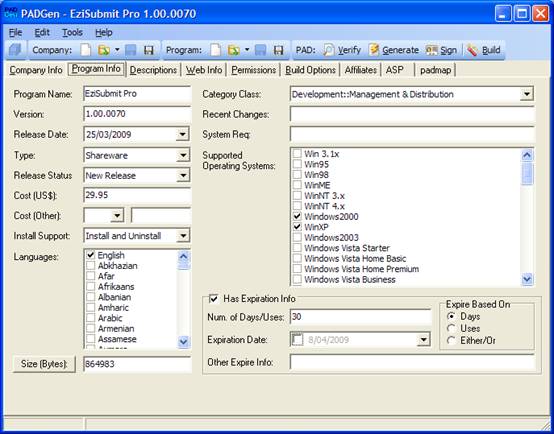Select the Days expire radio button

point(451,316)
